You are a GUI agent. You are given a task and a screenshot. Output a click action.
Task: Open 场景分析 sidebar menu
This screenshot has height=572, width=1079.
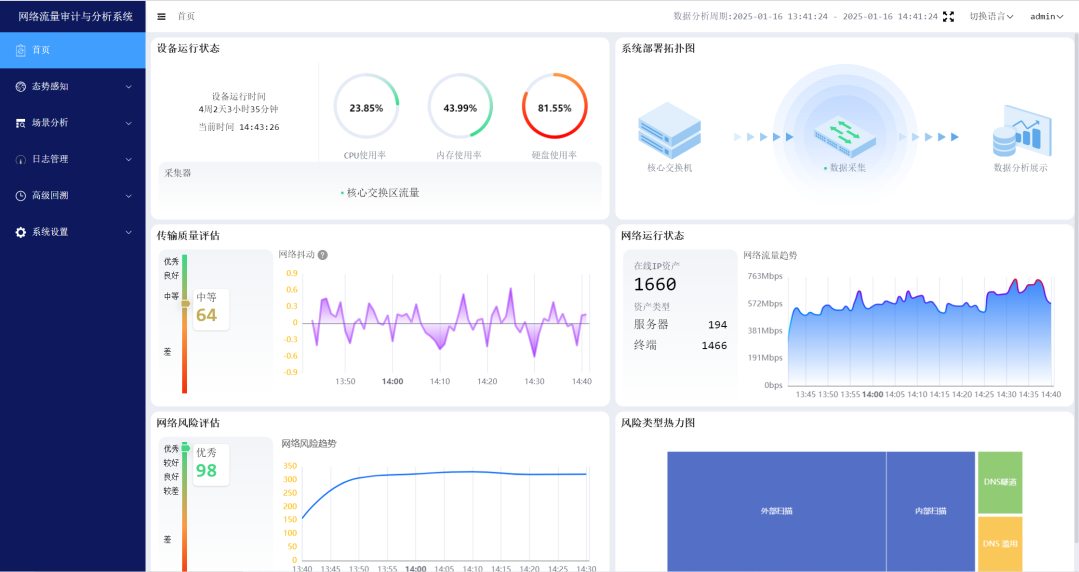(73, 123)
